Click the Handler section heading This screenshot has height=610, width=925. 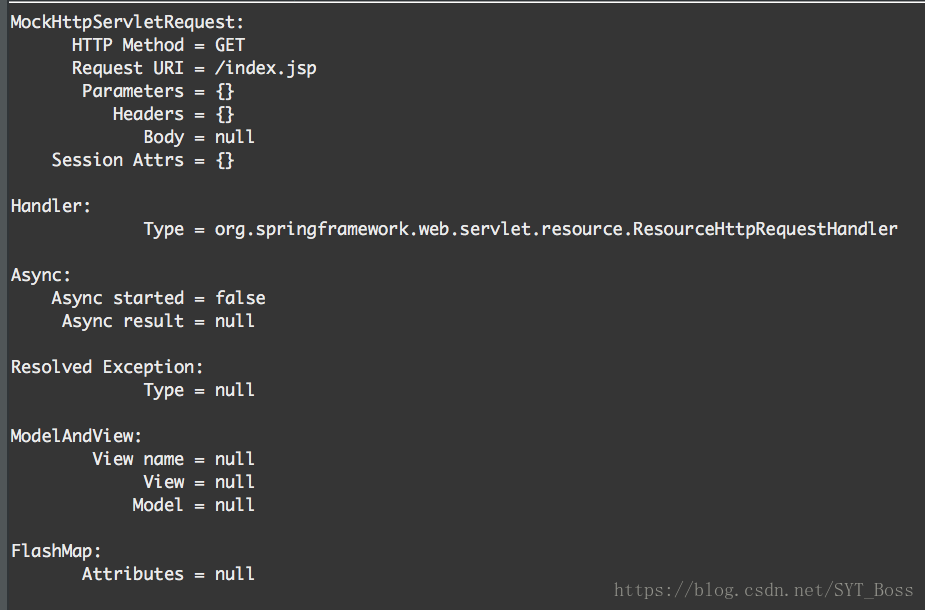(x=51, y=206)
